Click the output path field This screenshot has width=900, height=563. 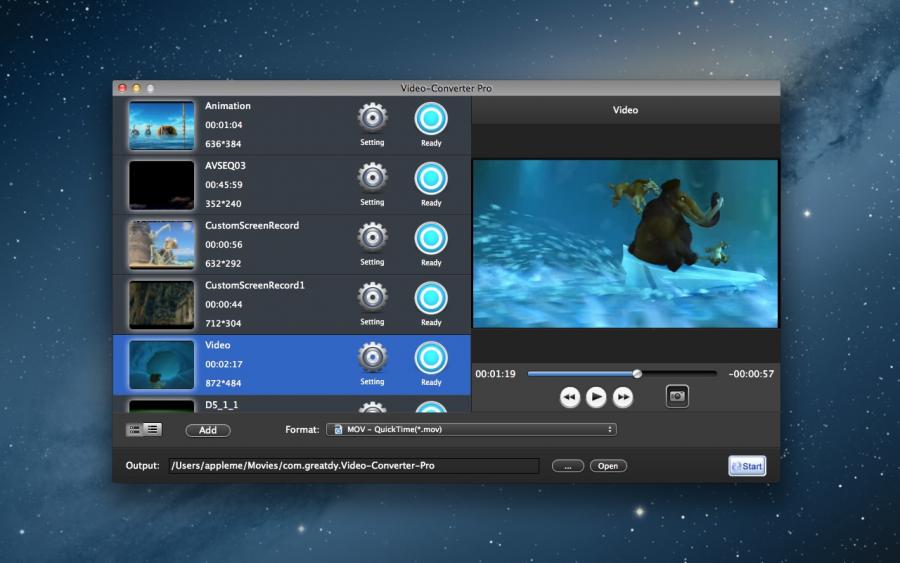coord(354,465)
